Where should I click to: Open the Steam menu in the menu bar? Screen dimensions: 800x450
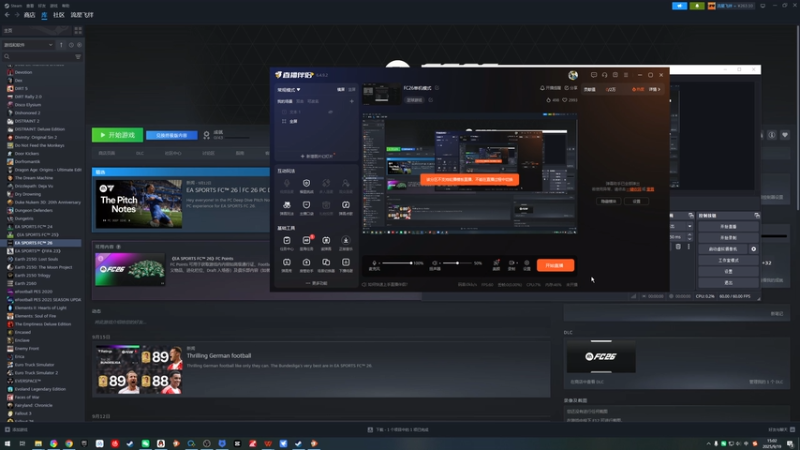[14, 6]
